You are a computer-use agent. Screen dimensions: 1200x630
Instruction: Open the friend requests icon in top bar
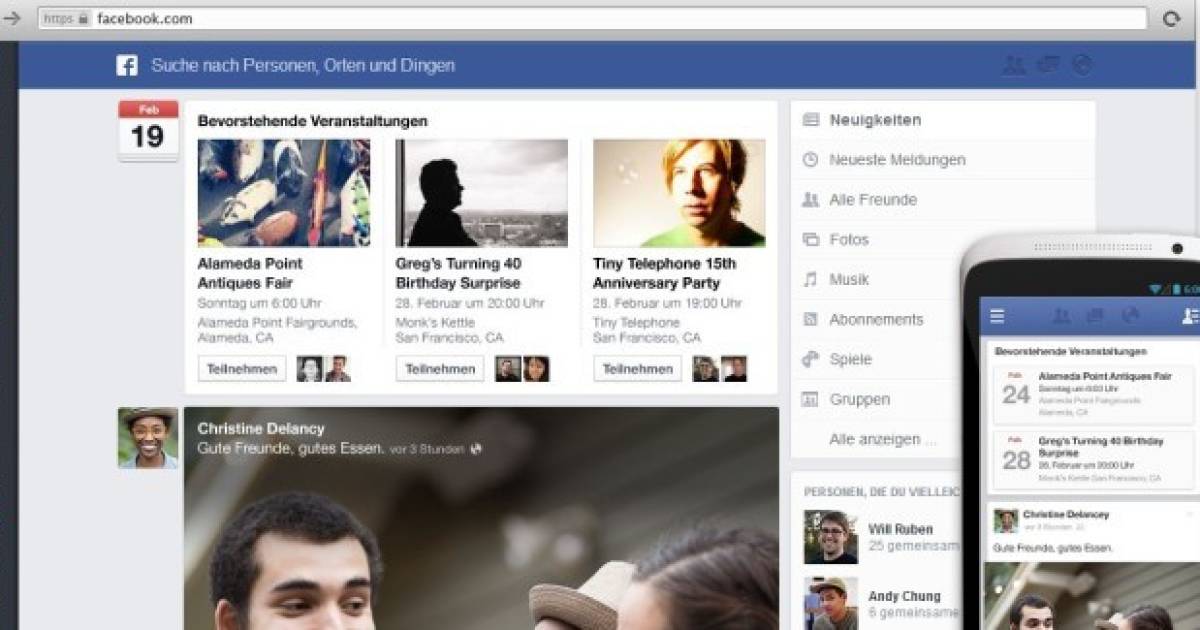click(1013, 64)
